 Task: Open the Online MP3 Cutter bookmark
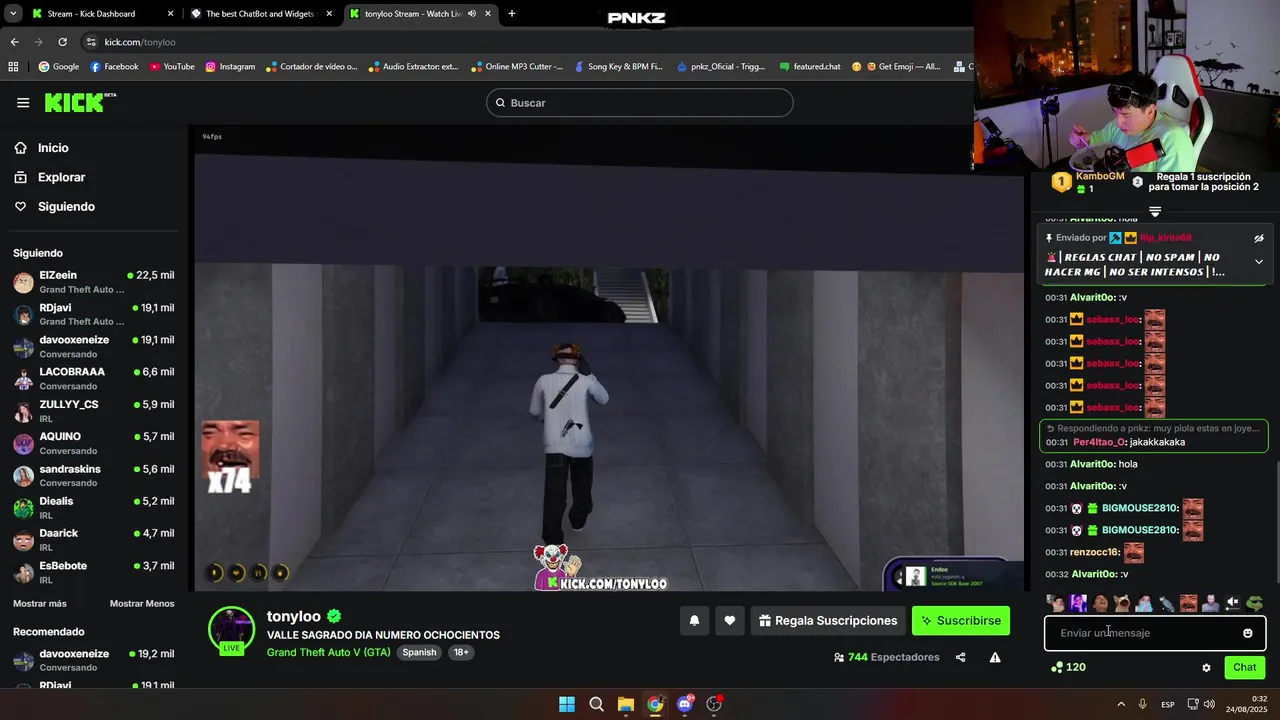[x=516, y=67]
